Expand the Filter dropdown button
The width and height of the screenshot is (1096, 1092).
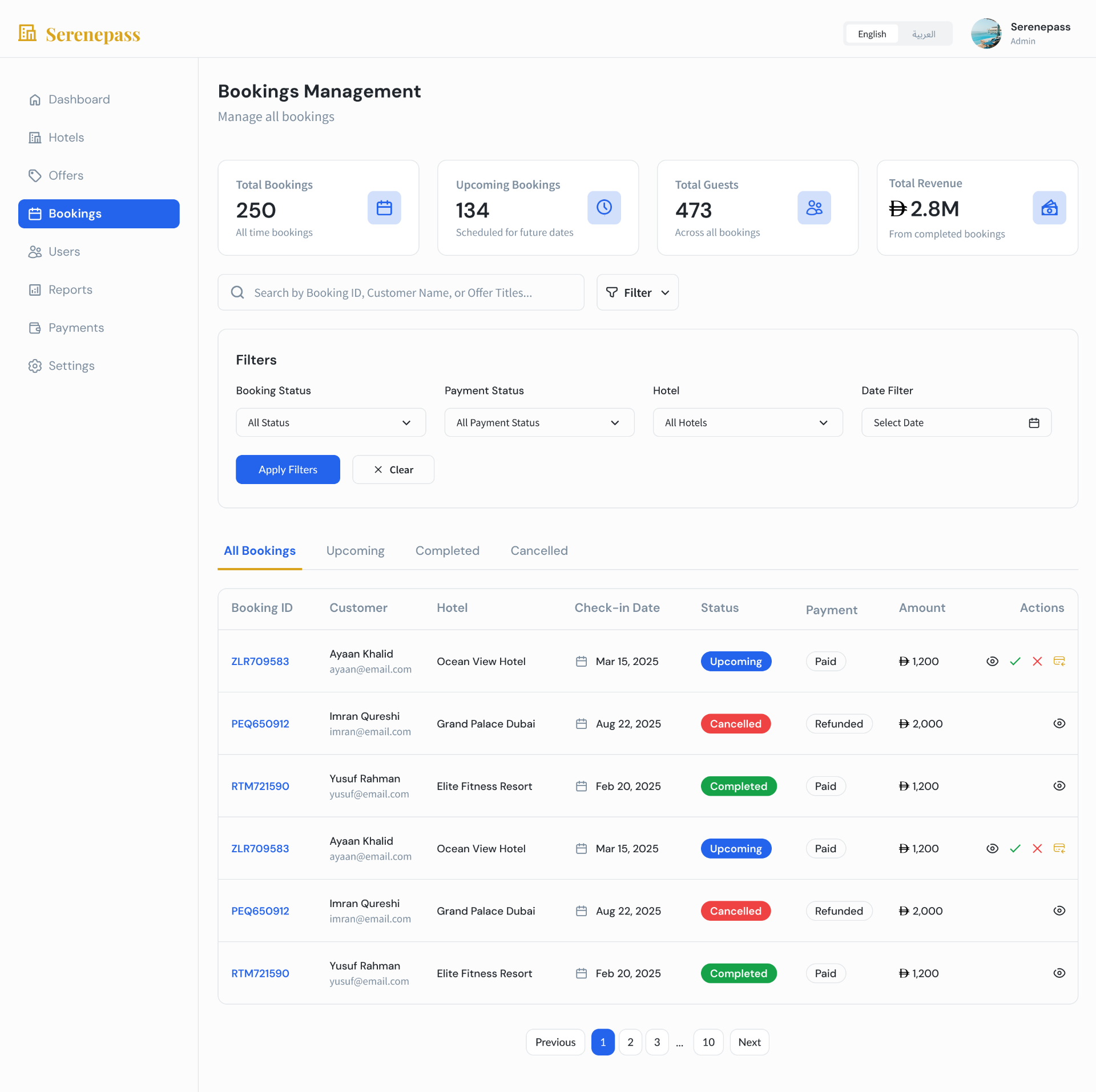click(x=637, y=292)
